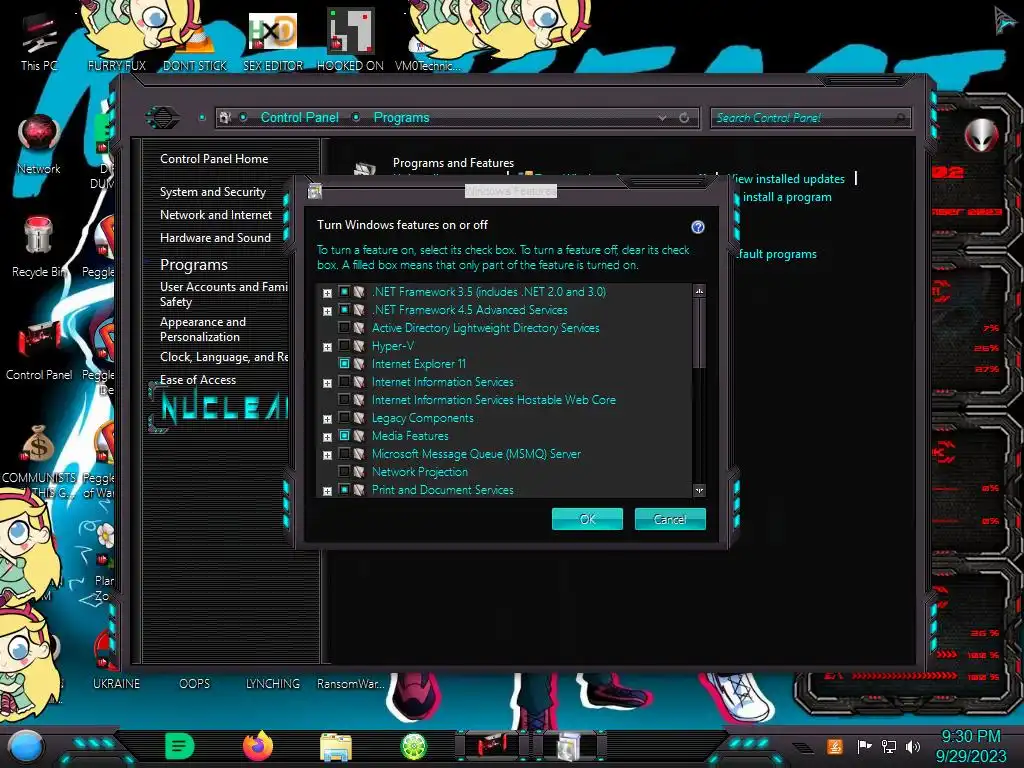The height and width of the screenshot is (768, 1024).
Task: Click the Windows Features title bar icon
Action: [x=315, y=191]
